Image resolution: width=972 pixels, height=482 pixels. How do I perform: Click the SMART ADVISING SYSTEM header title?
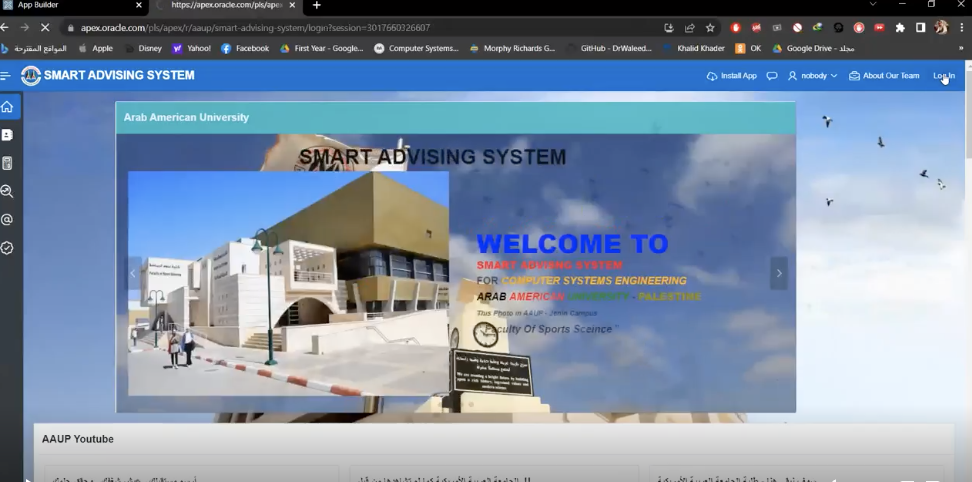click(119, 75)
